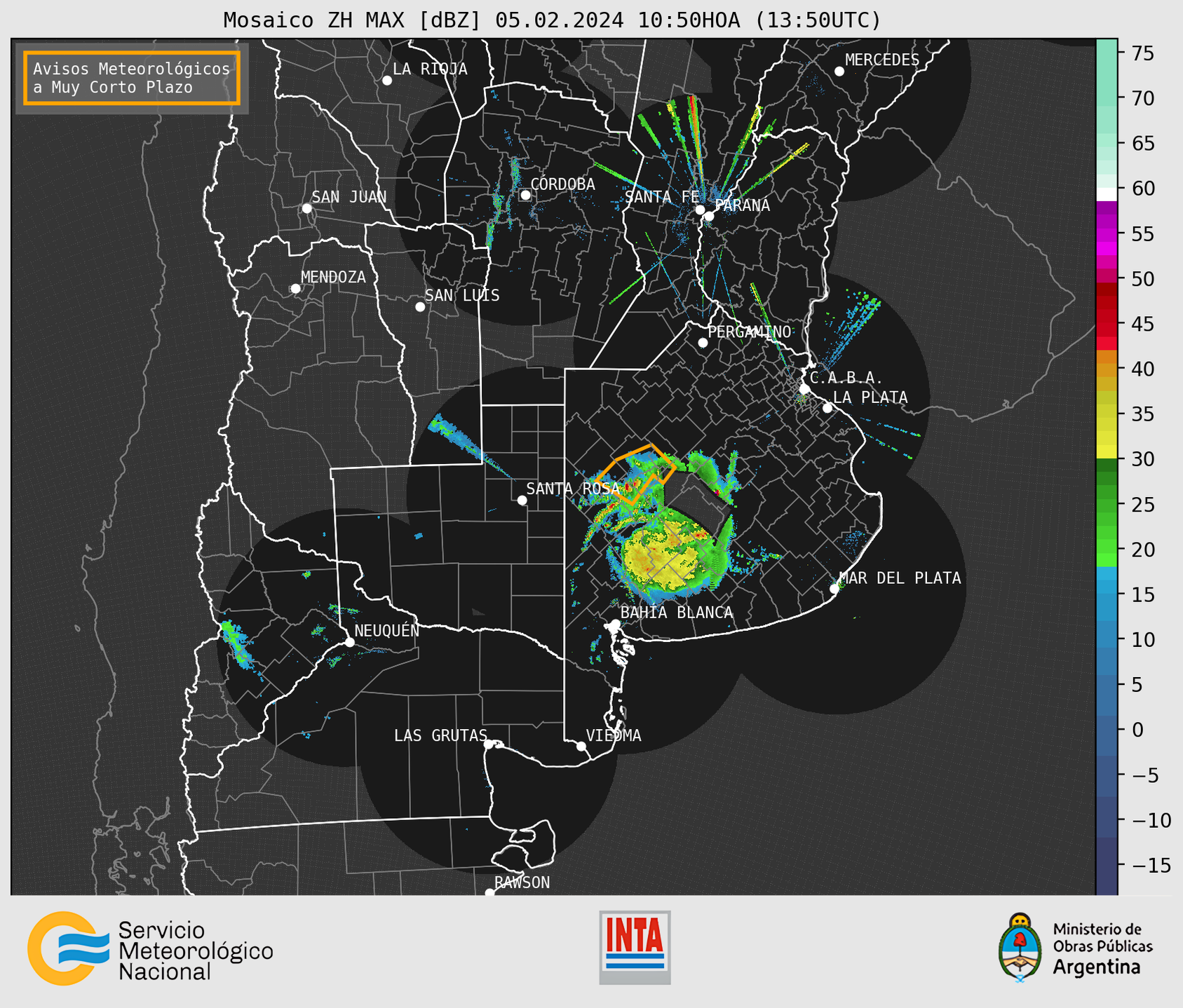Image resolution: width=1183 pixels, height=1008 pixels.
Task: Click the Bahía Blanca city marker
Action: coord(615,624)
